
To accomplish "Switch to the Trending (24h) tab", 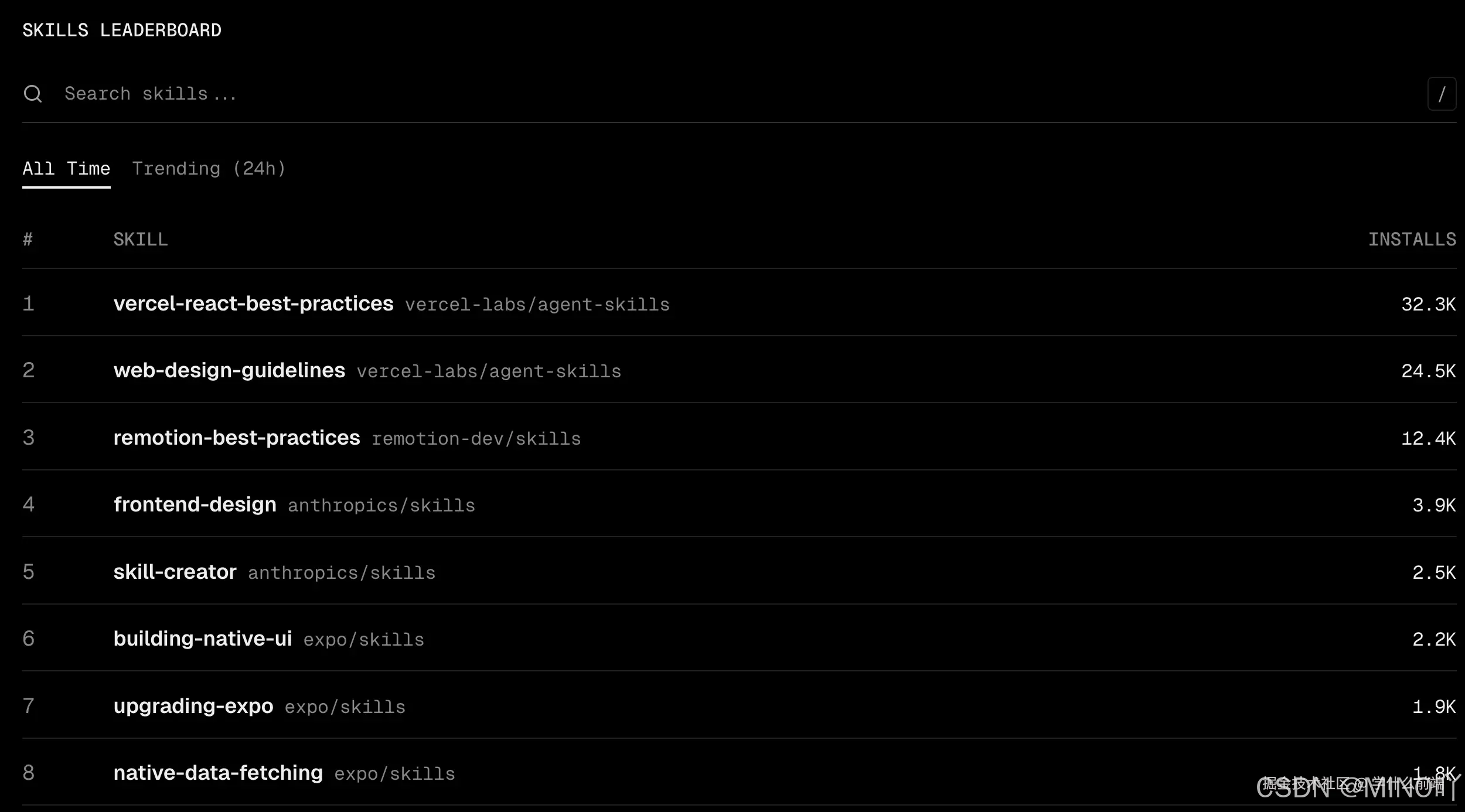I will (209, 169).
